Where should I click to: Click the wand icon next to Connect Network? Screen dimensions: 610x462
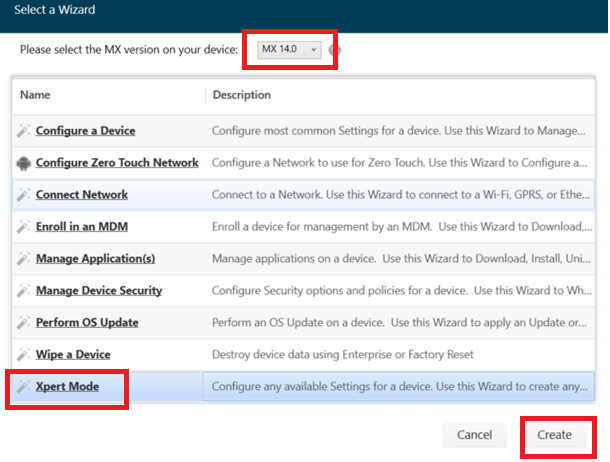[23, 195]
